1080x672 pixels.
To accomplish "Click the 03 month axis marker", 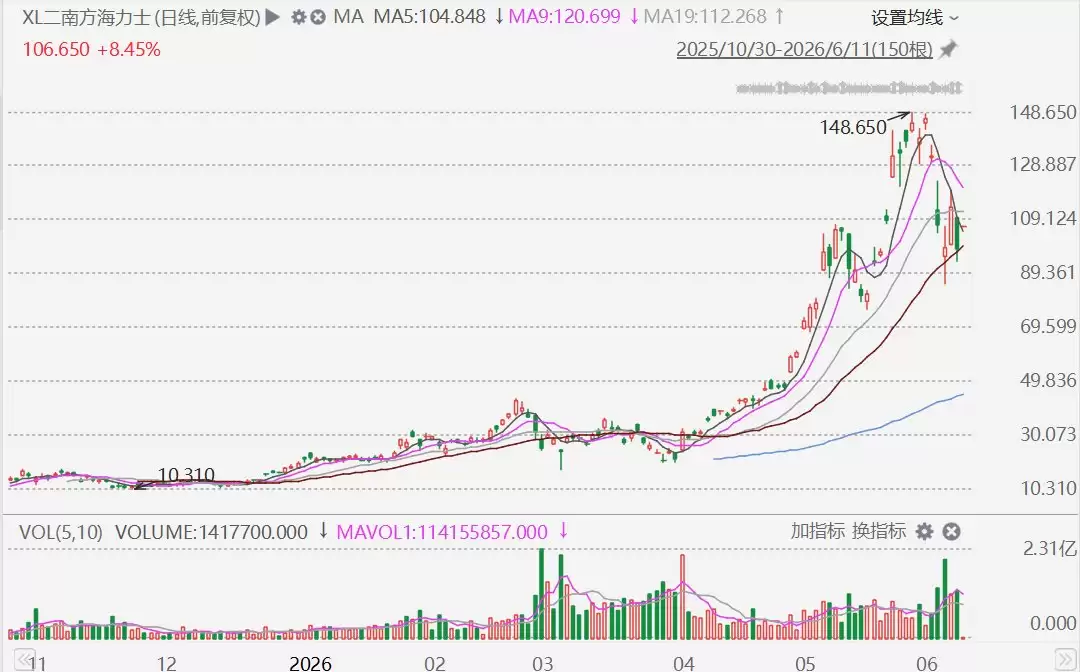I will coord(542,663).
